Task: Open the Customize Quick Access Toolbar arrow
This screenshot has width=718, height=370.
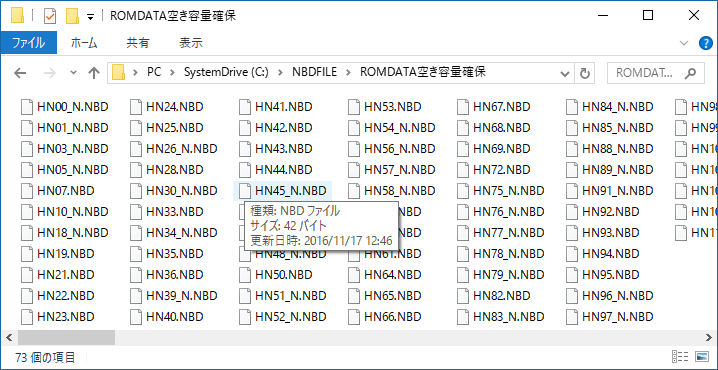Action: tap(91, 17)
